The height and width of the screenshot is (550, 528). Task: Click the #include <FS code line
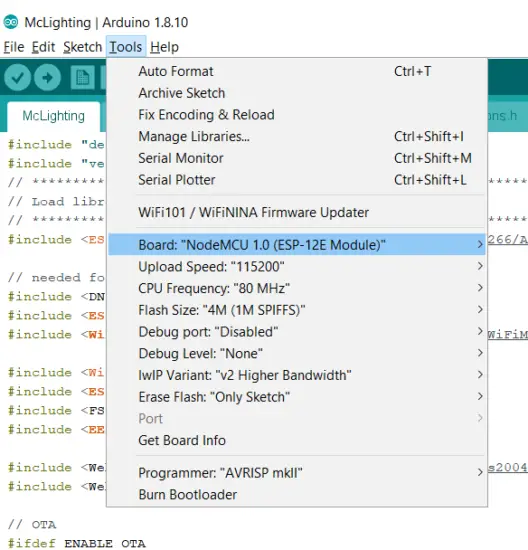pyautogui.click(x=56, y=410)
